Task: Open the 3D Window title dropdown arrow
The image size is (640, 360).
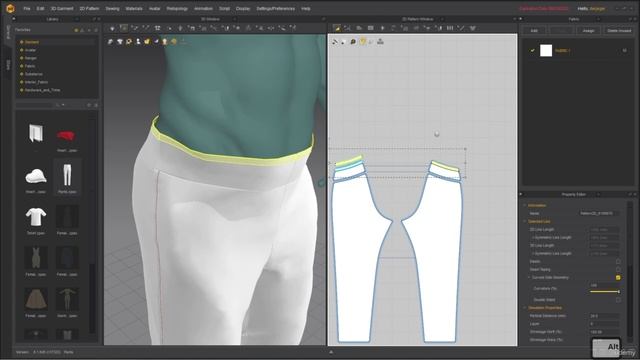Action: [234, 19]
